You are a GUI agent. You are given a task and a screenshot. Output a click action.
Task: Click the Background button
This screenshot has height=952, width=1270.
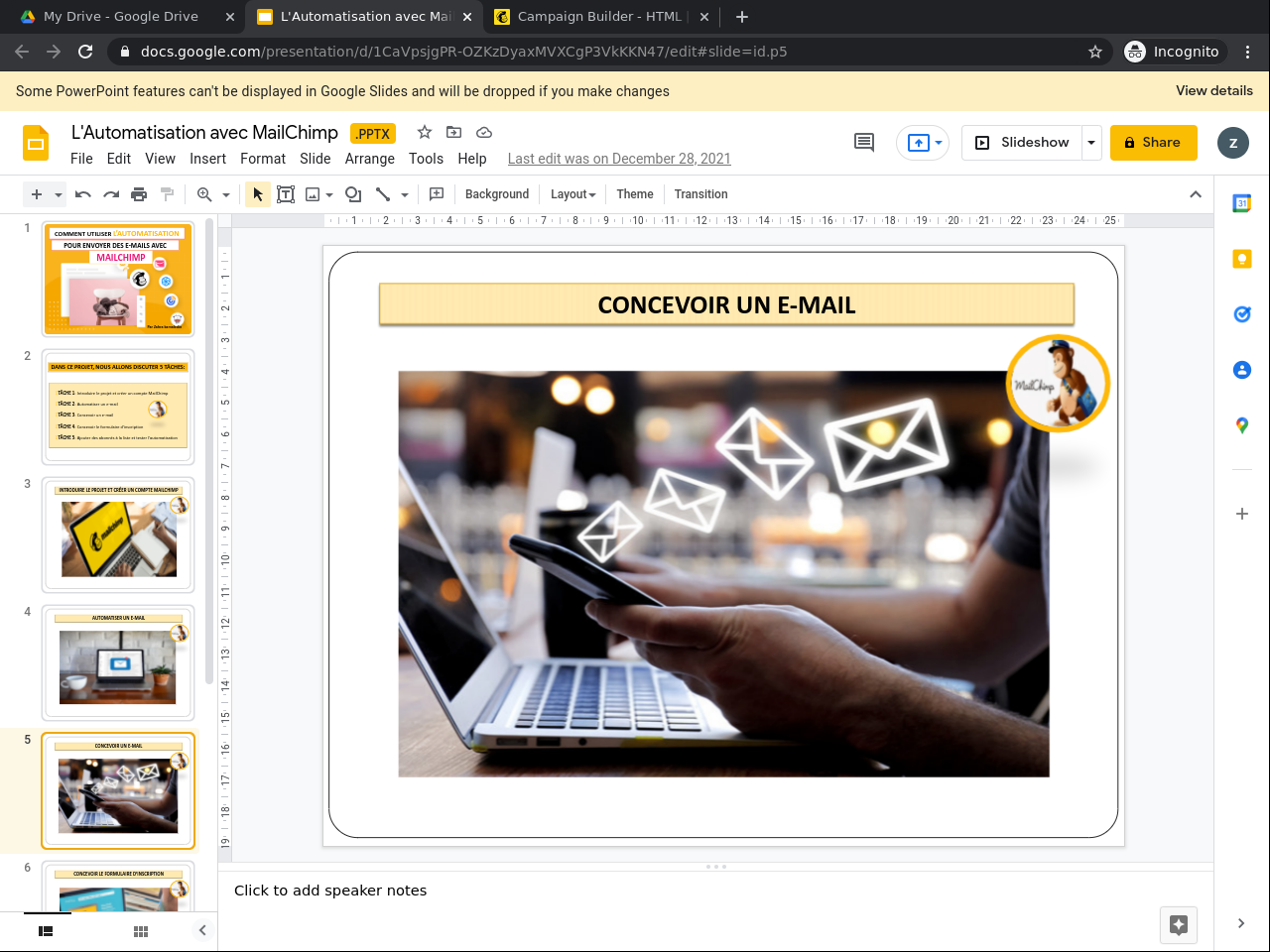[x=497, y=194]
